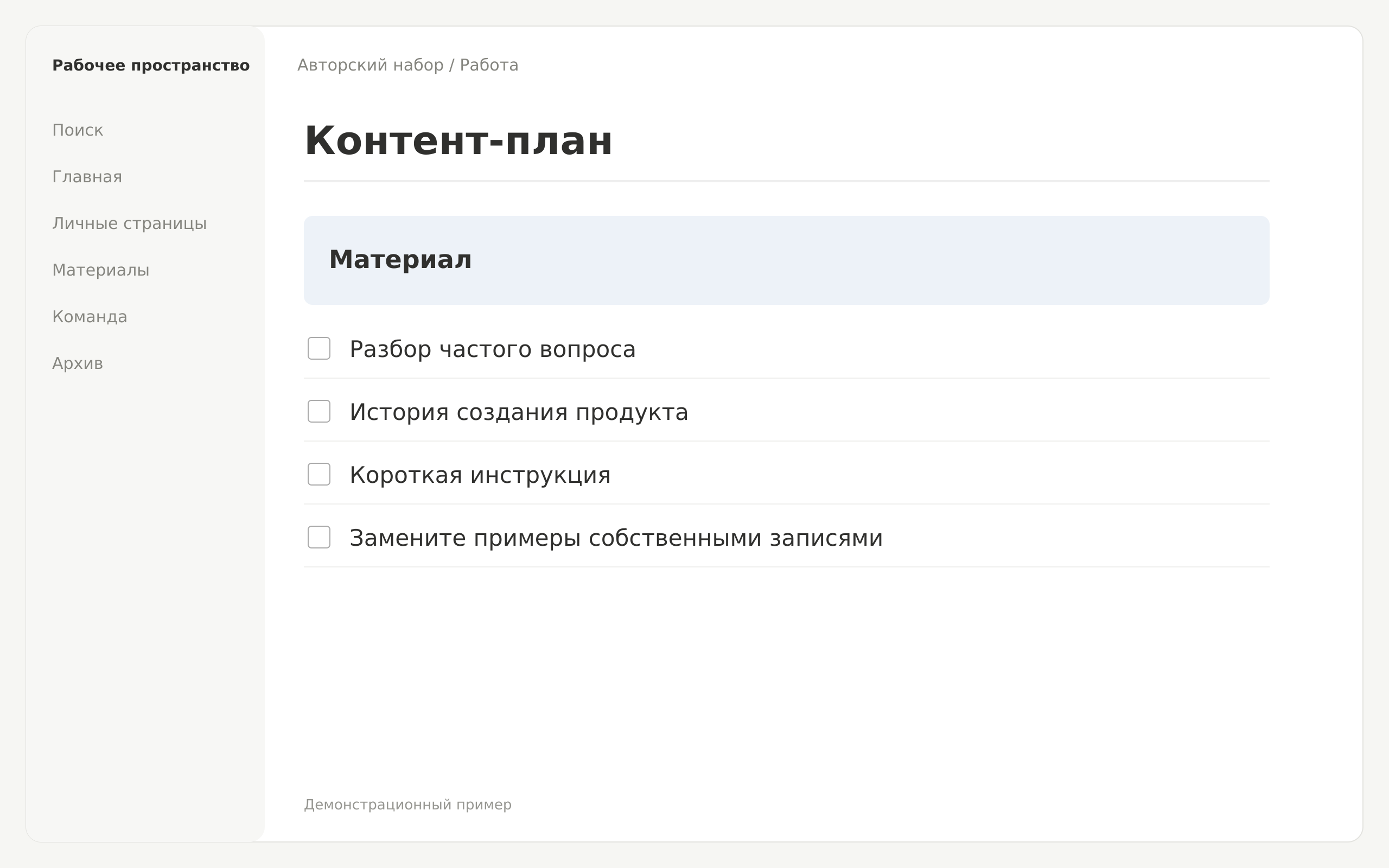
Task: Open the Команда sidebar item
Action: pyautogui.click(x=90, y=317)
